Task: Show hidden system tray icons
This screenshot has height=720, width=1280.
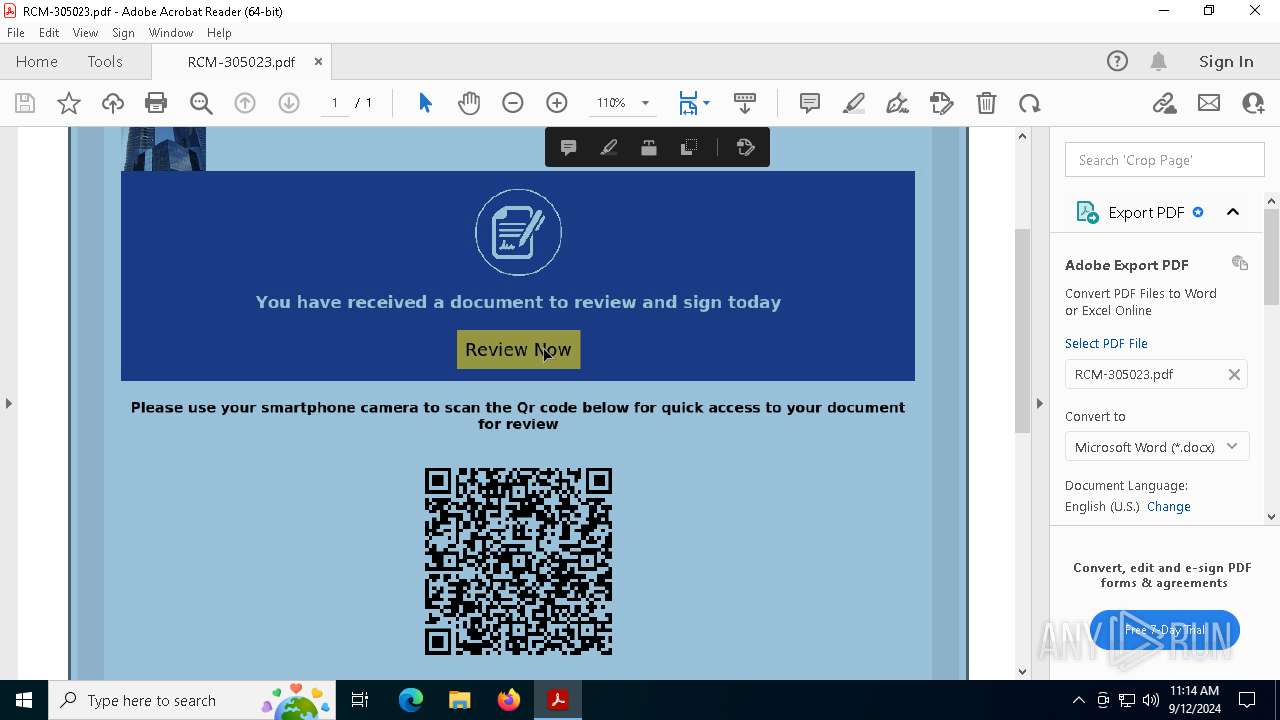Action: (x=1078, y=700)
